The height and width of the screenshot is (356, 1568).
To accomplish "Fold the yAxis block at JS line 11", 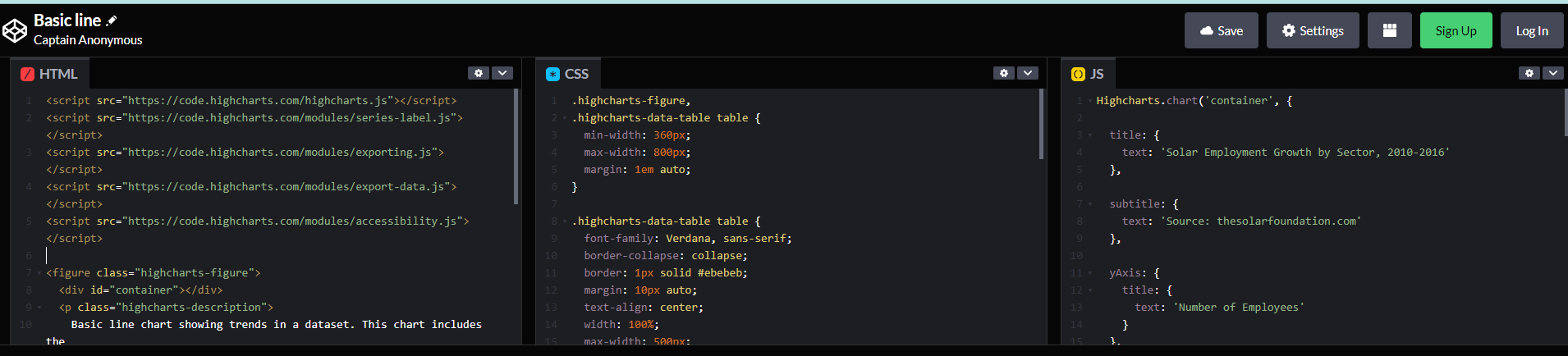I will (1089, 273).
